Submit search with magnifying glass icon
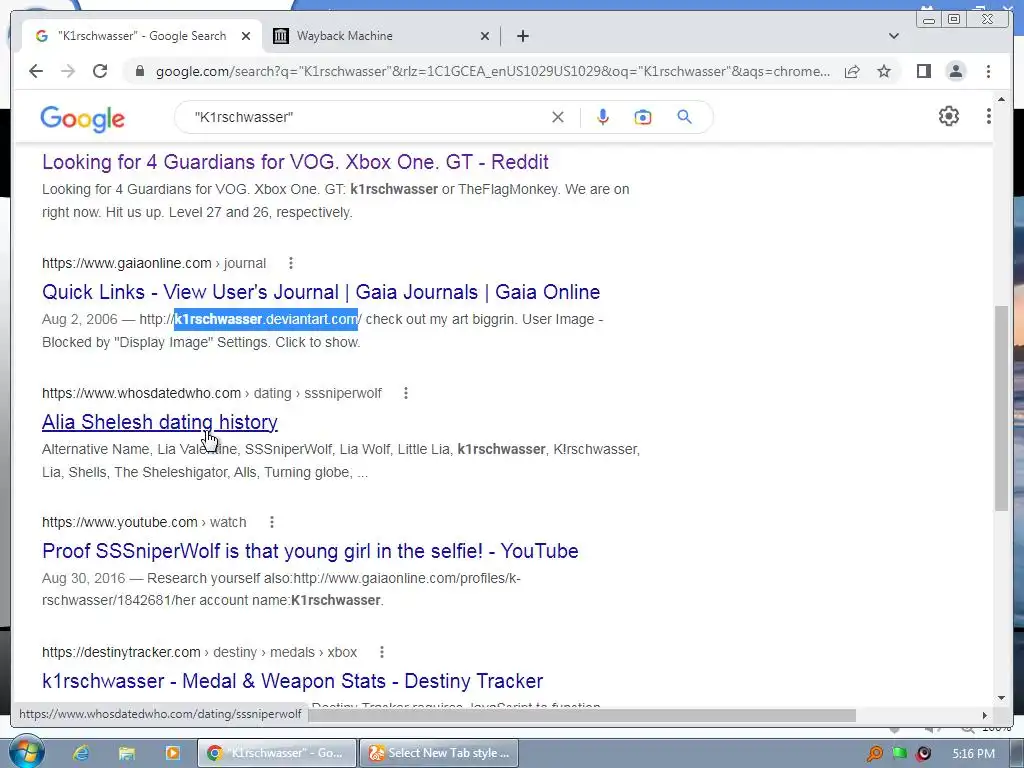Image resolution: width=1024 pixels, height=768 pixels. click(x=684, y=117)
